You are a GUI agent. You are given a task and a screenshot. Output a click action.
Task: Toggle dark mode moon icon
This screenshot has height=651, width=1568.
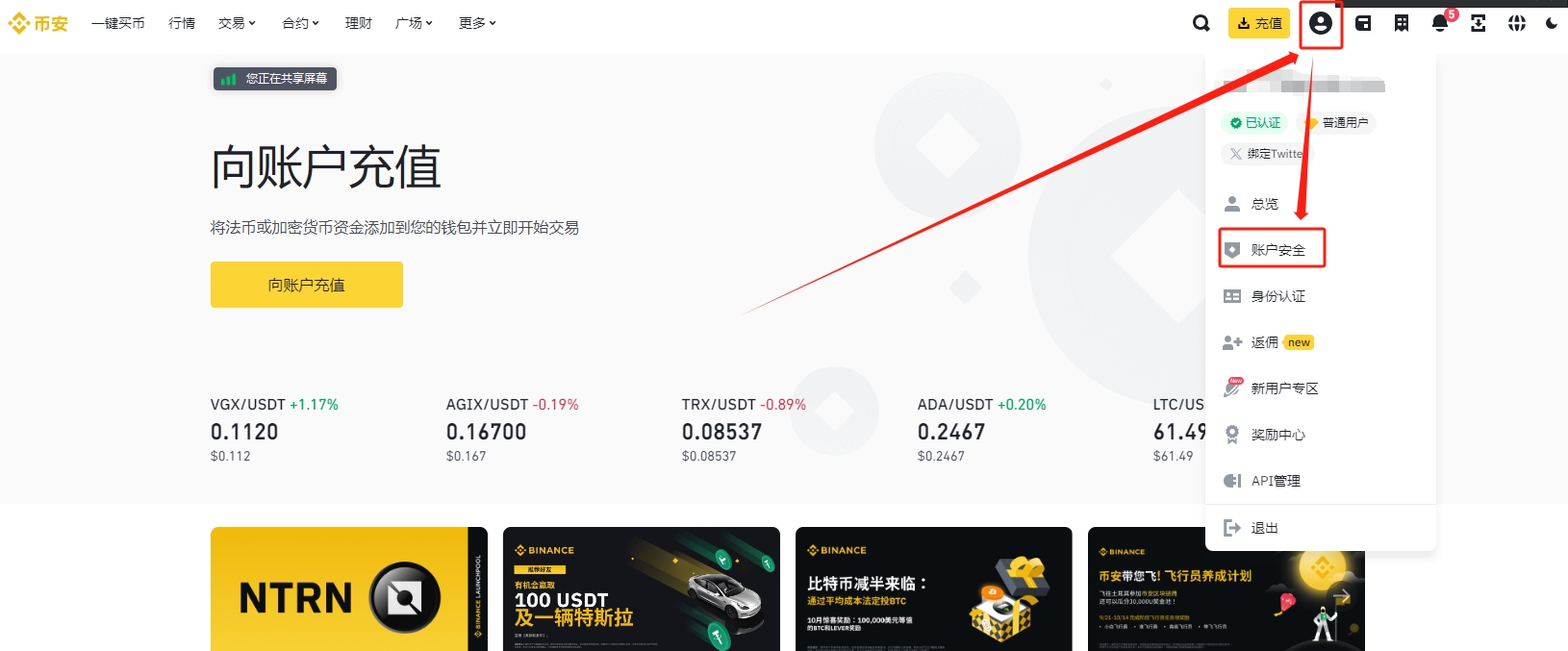(1552, 23)
